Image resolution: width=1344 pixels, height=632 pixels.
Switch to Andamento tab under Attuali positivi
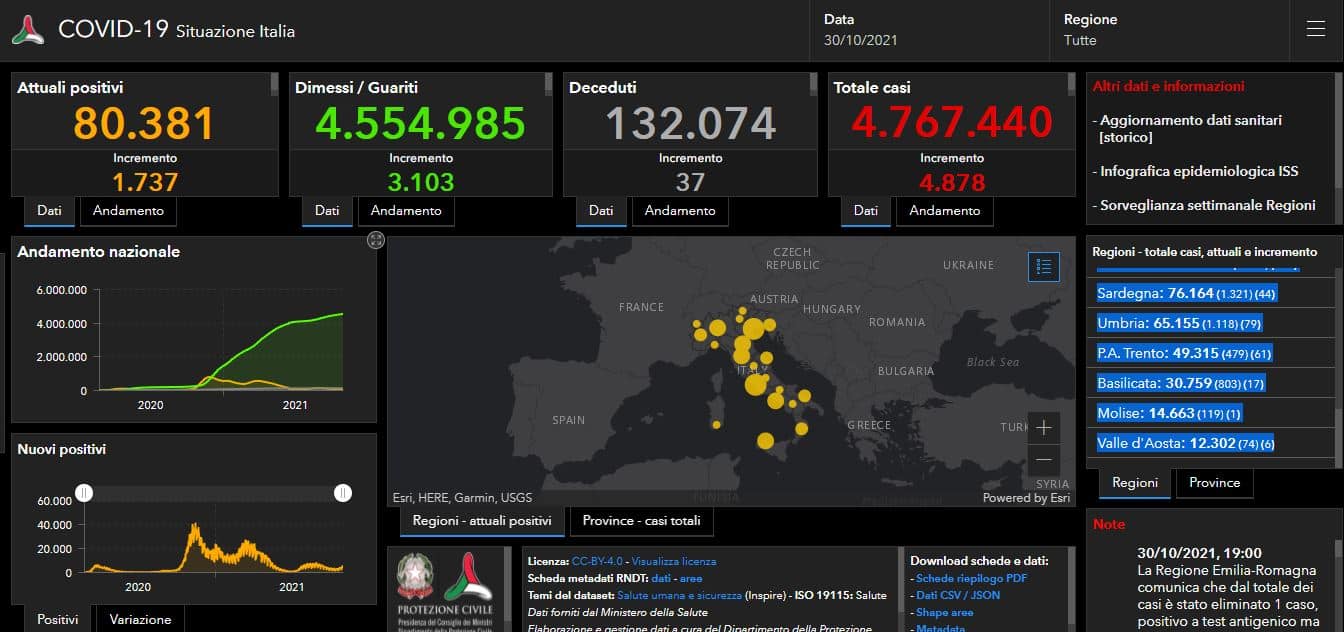128,211
